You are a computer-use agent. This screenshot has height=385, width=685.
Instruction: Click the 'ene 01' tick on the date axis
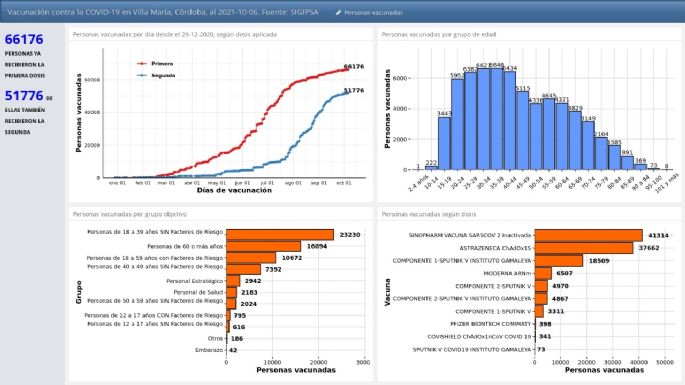(x=117, y=183)
